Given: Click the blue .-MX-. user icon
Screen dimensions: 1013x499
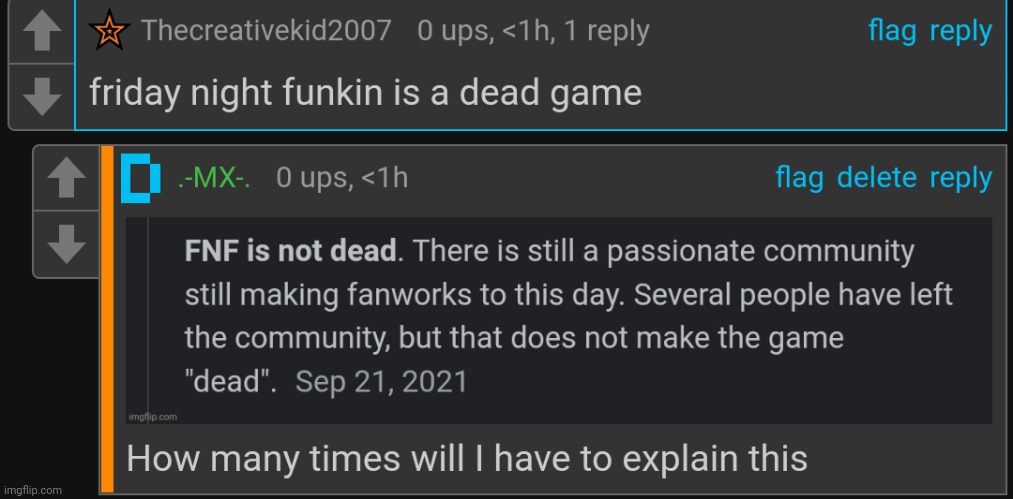Looking at the screenshot, I should [x=140, y=179].
